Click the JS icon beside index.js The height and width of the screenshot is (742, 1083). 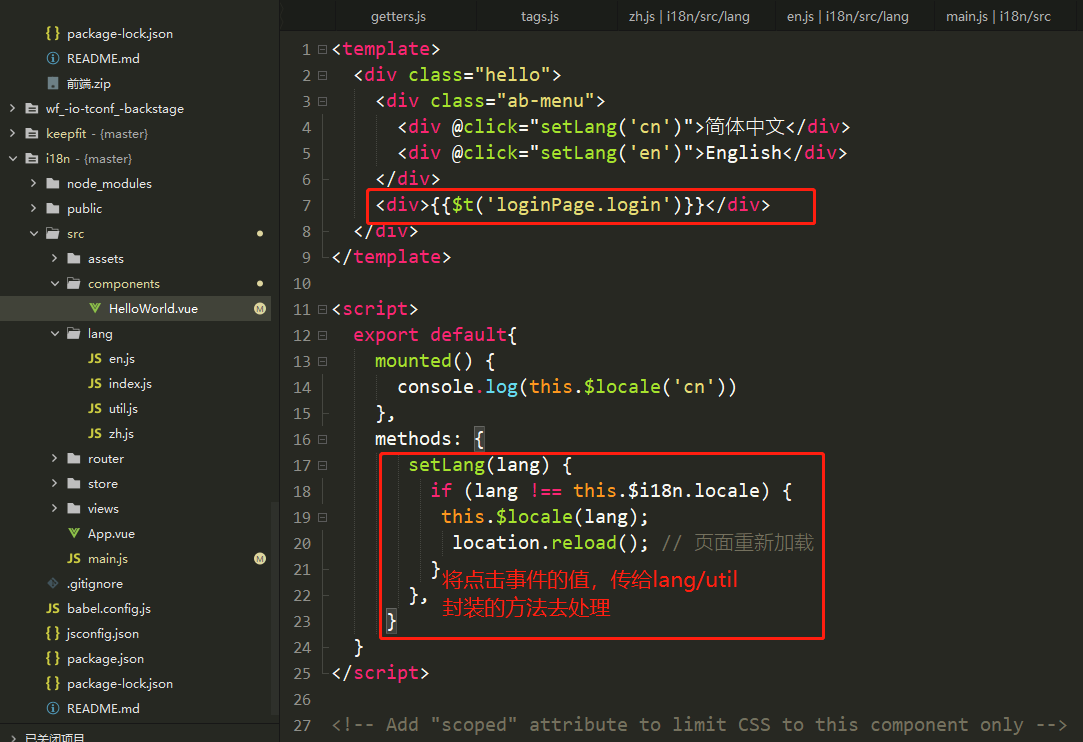pyautogui.click(x=95, y=383)
